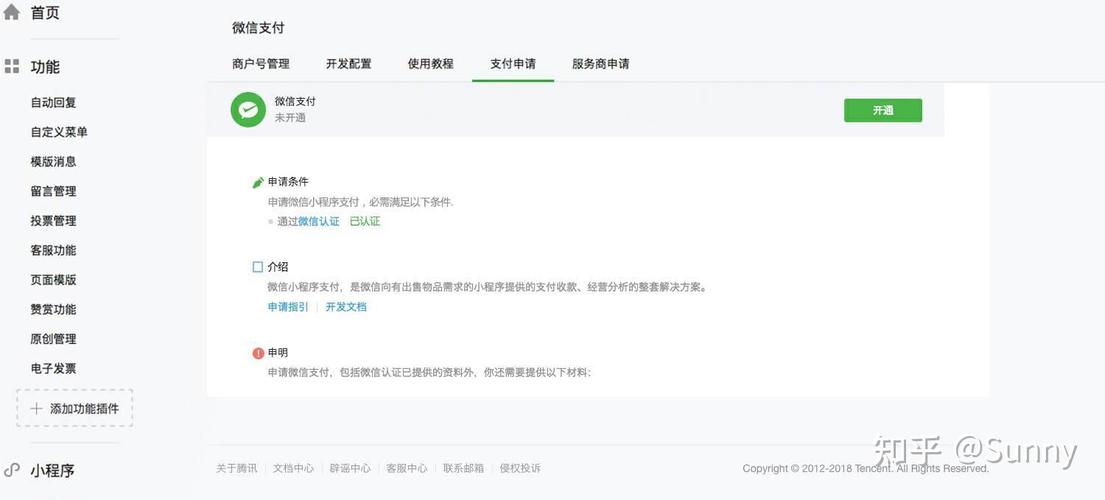Open 辟谣中心 in the footer
The height and width of the screenshot is (500, 1105).
coord(350,468)
